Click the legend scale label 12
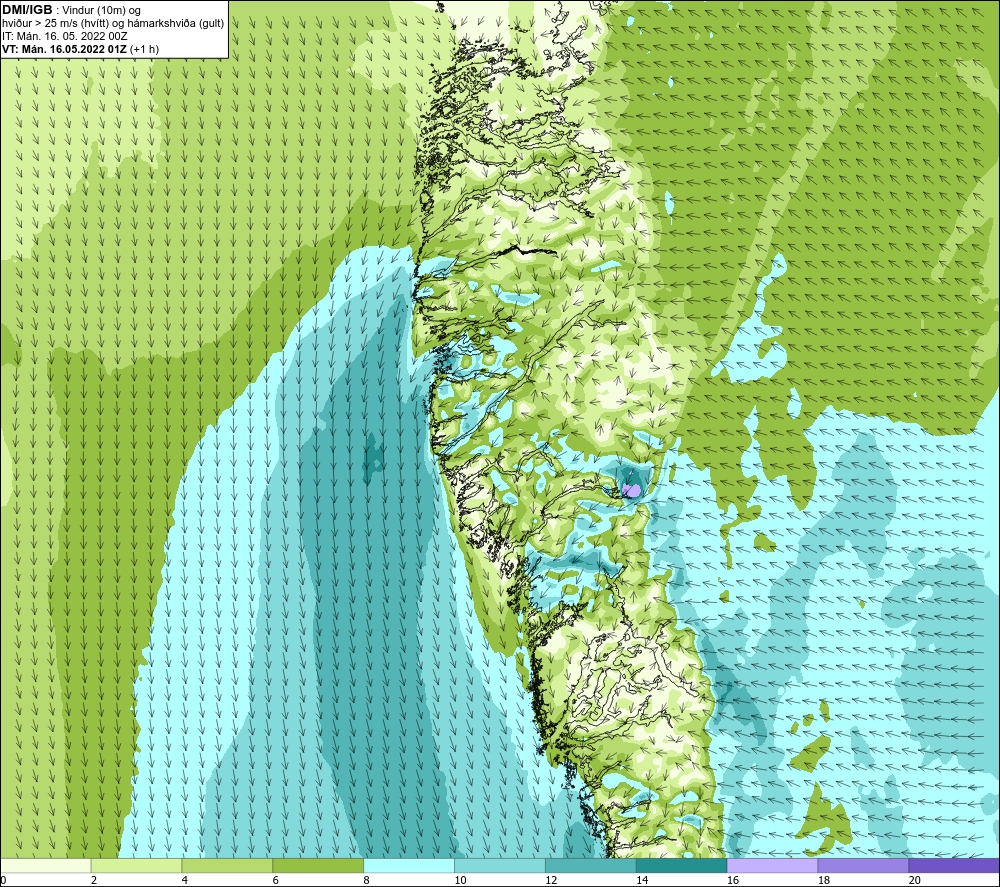Screen dimensions: 1000x887 (x=551, y=881)
